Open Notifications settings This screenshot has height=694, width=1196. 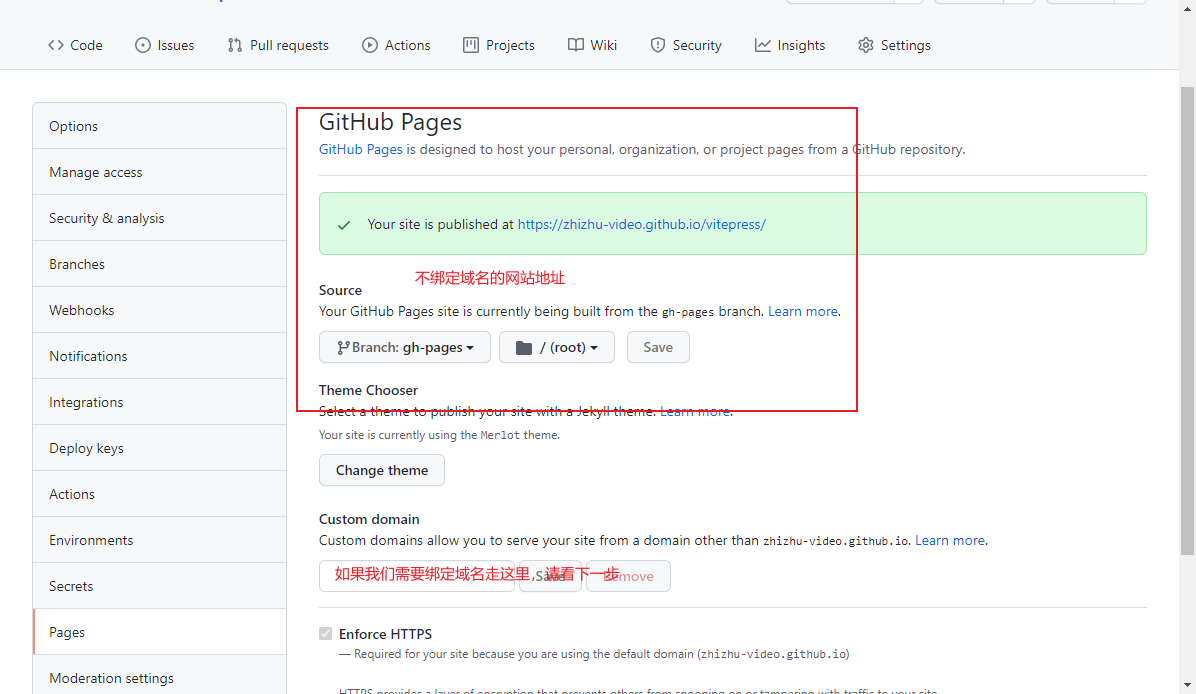click(159, 356)
